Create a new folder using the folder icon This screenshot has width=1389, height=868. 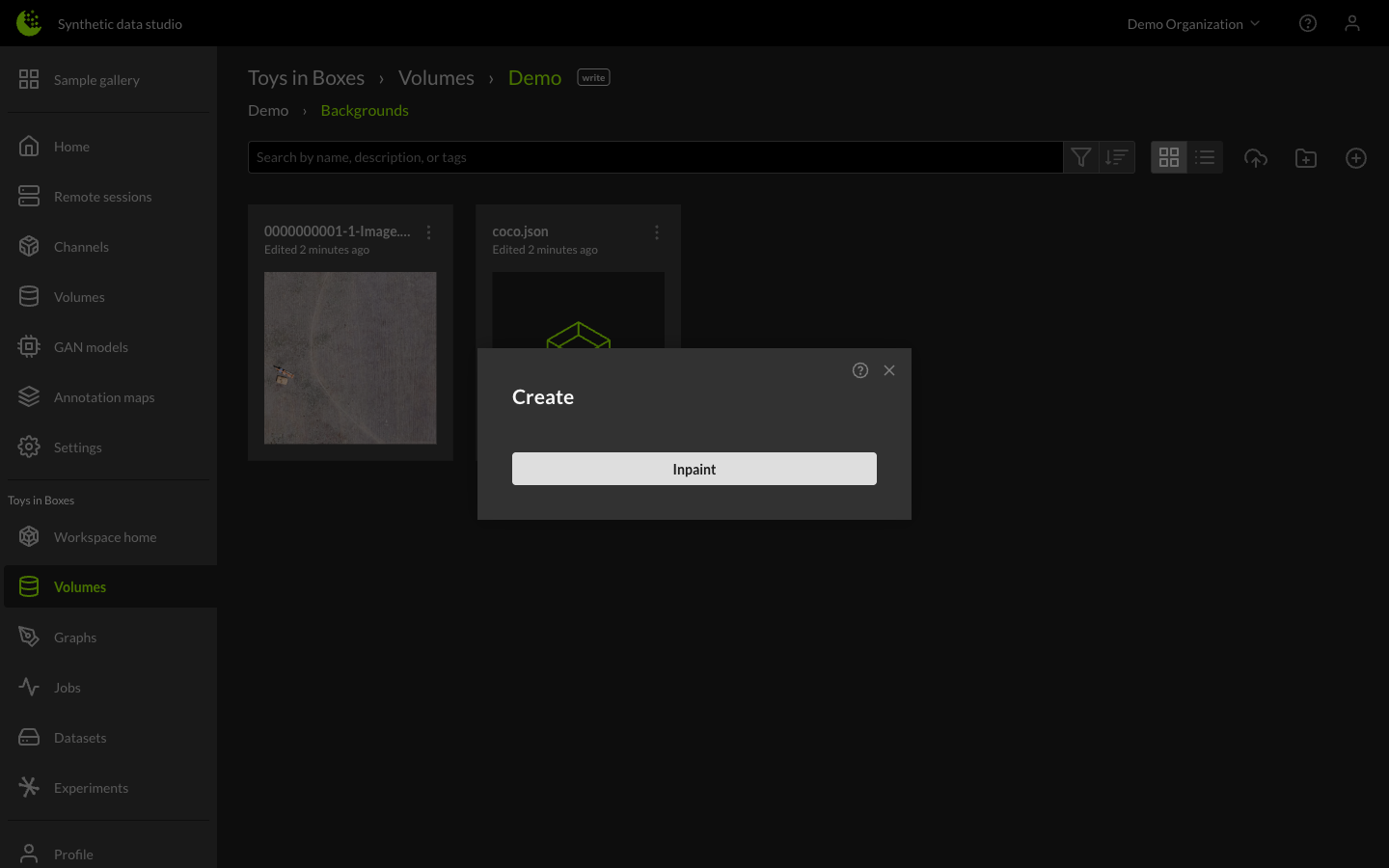[1306, 157]
